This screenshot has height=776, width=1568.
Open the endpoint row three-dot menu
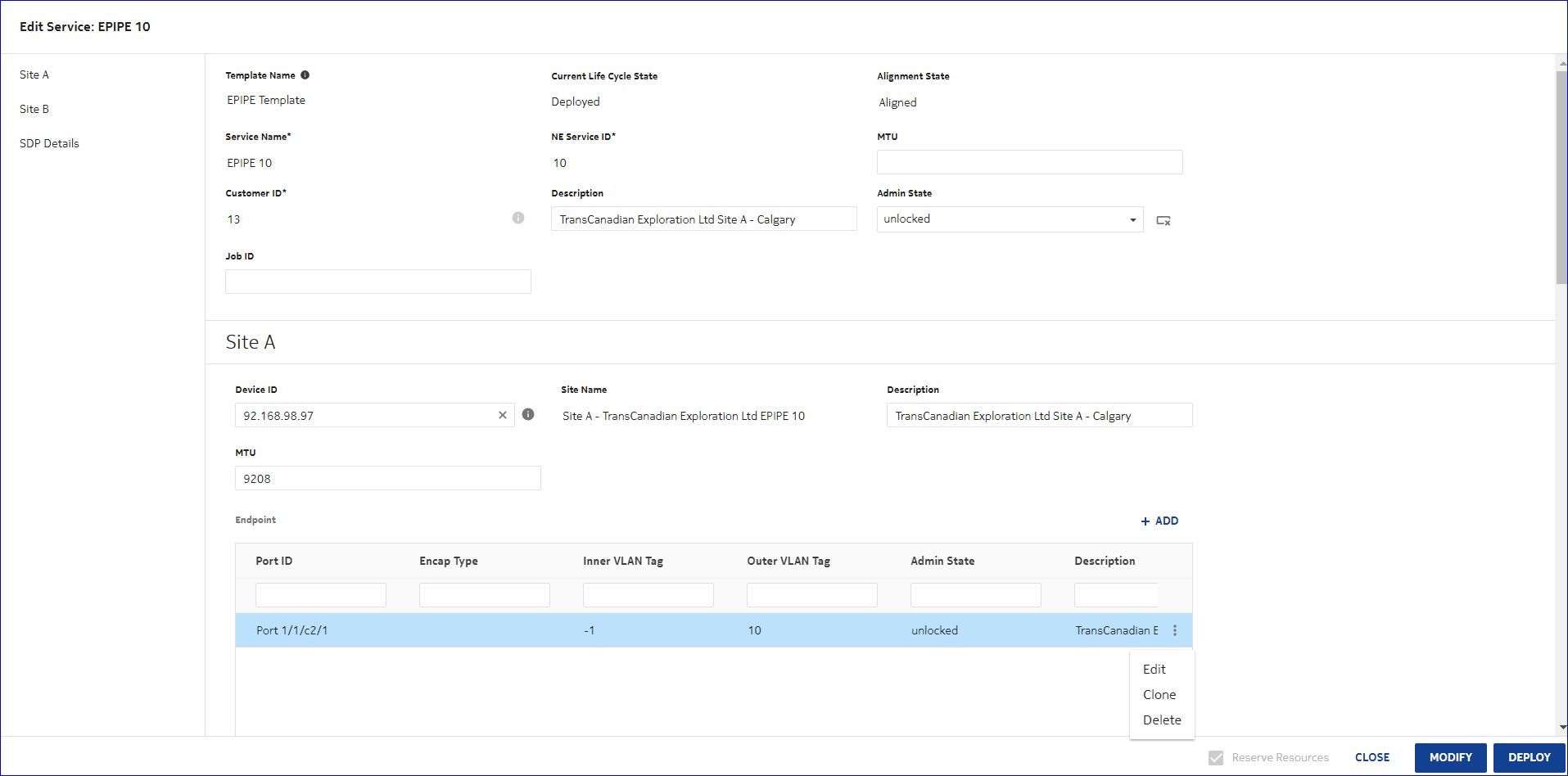click(1175, 630)
